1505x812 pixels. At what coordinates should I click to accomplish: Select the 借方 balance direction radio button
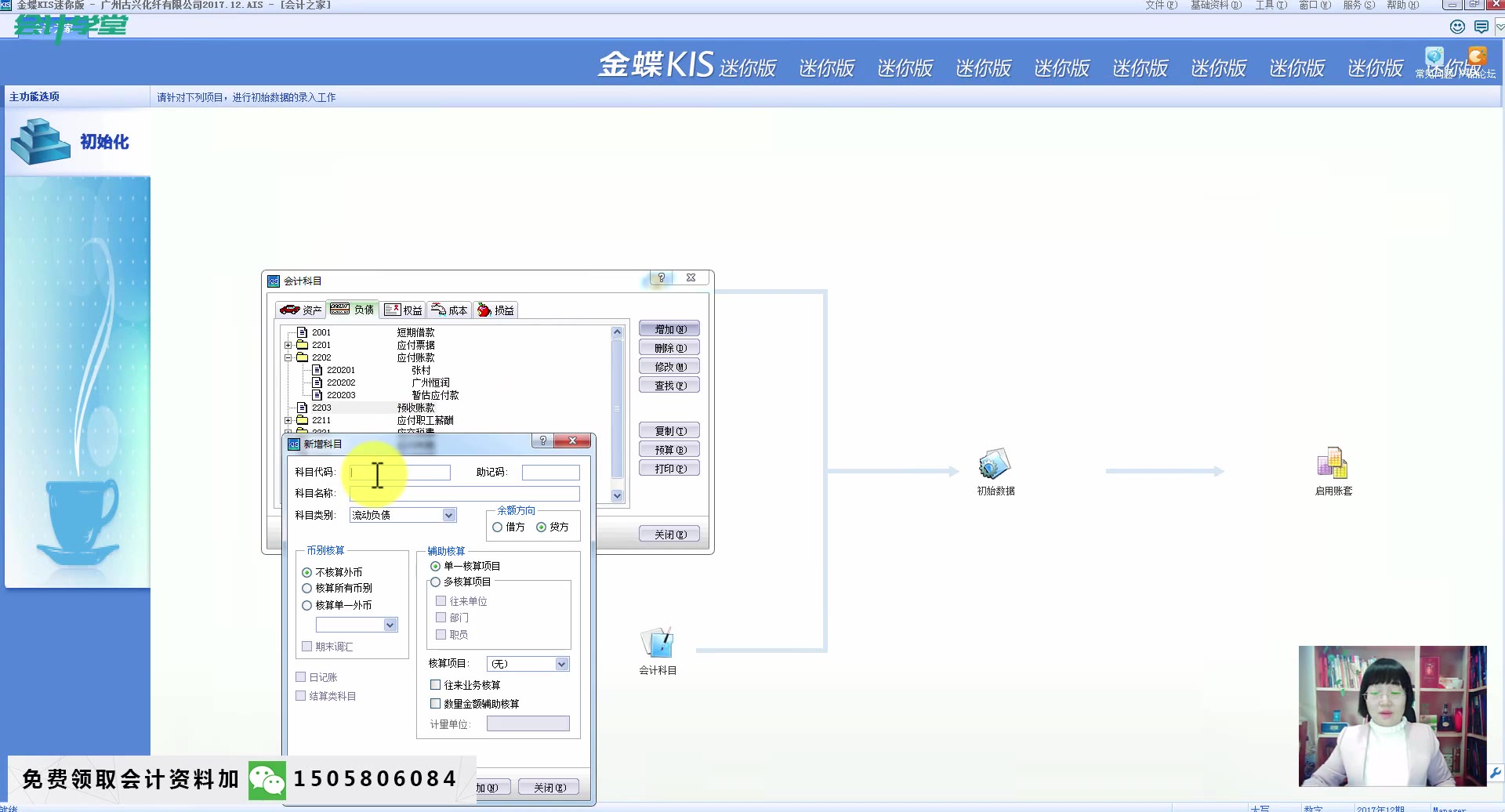pyautogui.click(x=499, y=527)
